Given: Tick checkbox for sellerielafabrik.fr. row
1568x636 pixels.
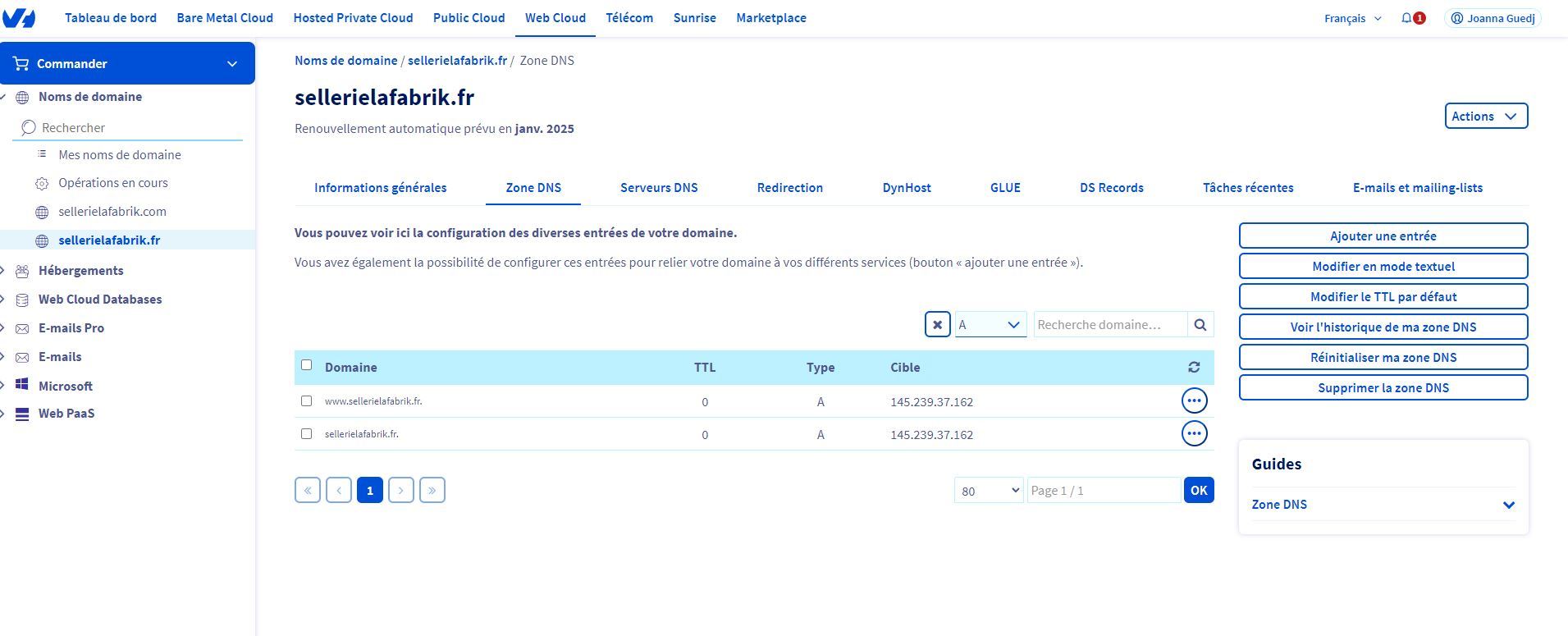Looking at the screenshot, I should (x=307, y=434).
